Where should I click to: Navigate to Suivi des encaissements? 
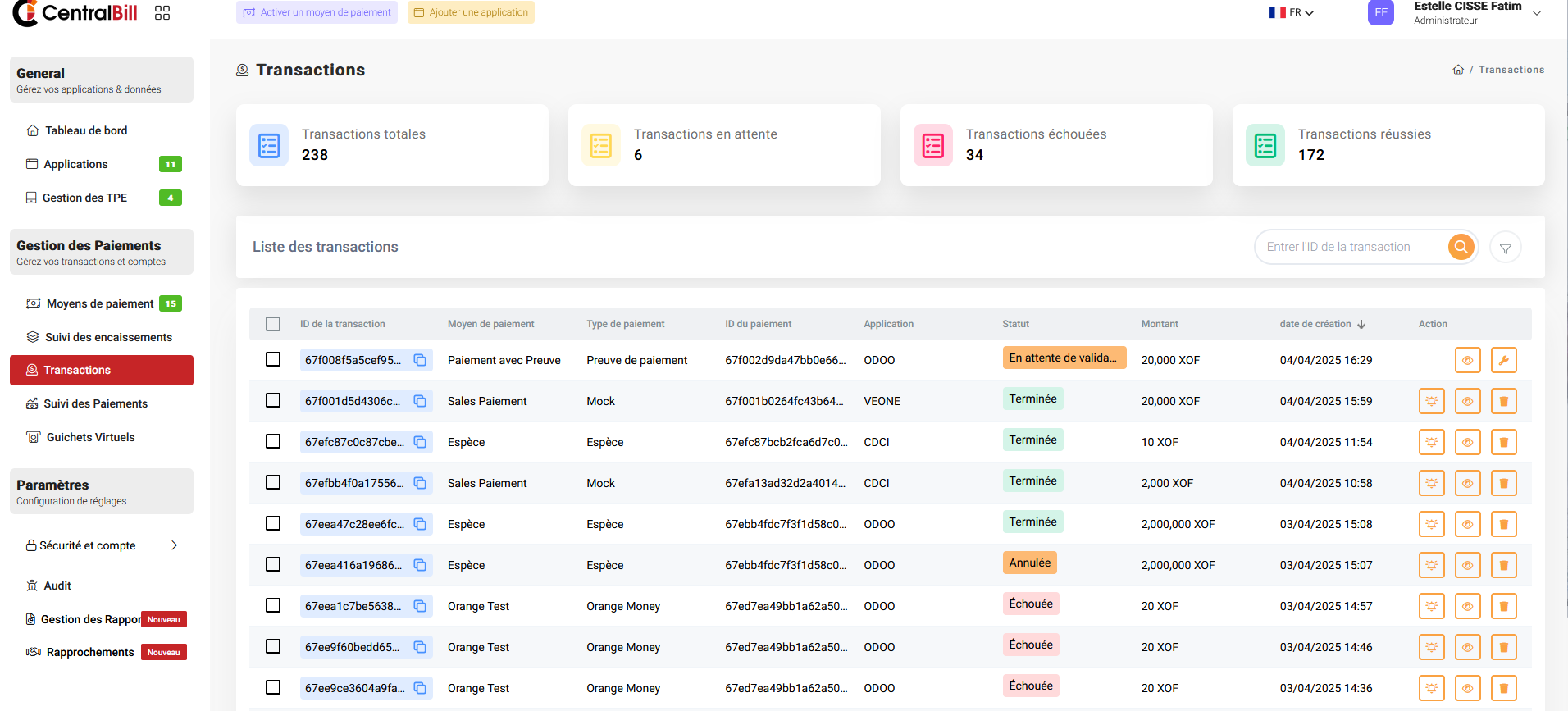tap(108, 337)
